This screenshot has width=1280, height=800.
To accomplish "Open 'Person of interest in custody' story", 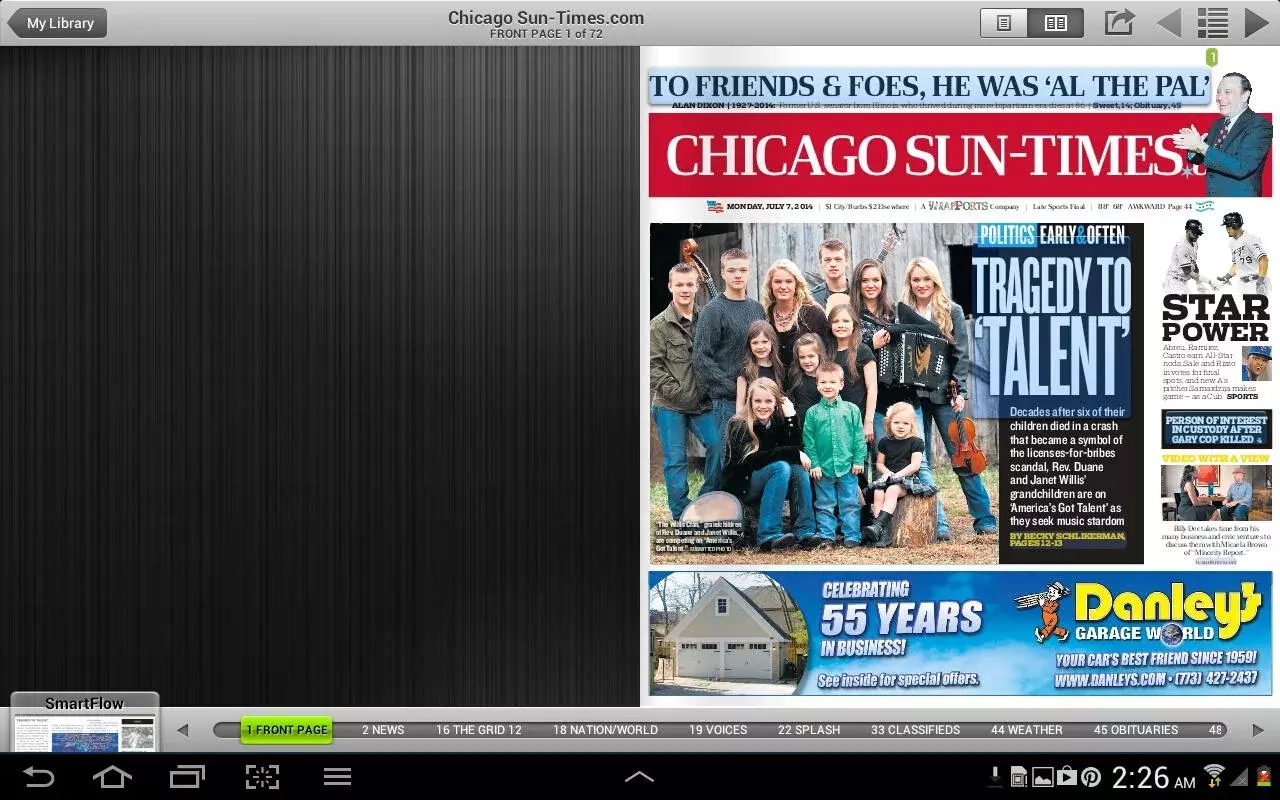I will click(x=1216, y=429).
